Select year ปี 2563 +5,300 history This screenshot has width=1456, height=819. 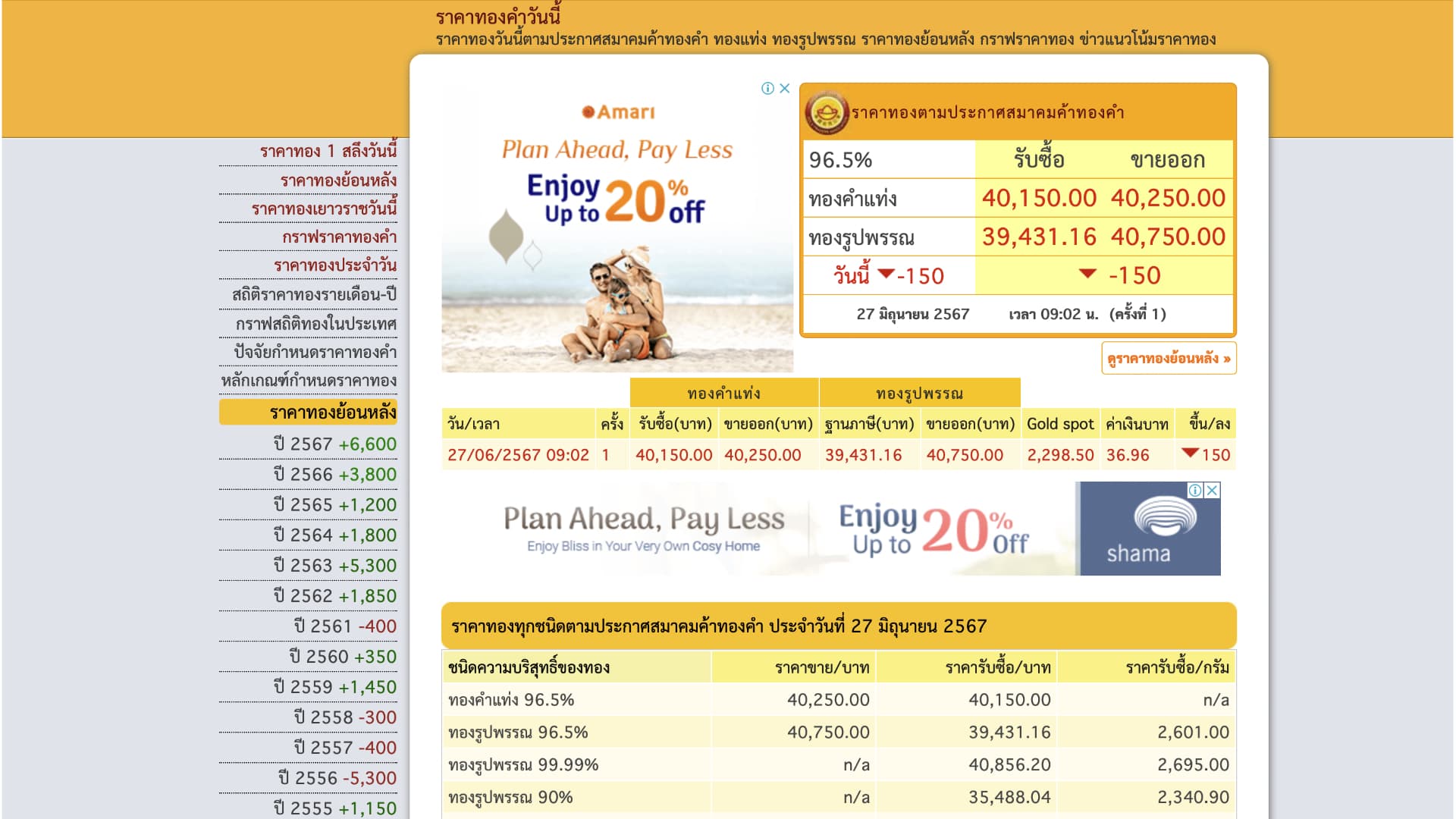334,566
